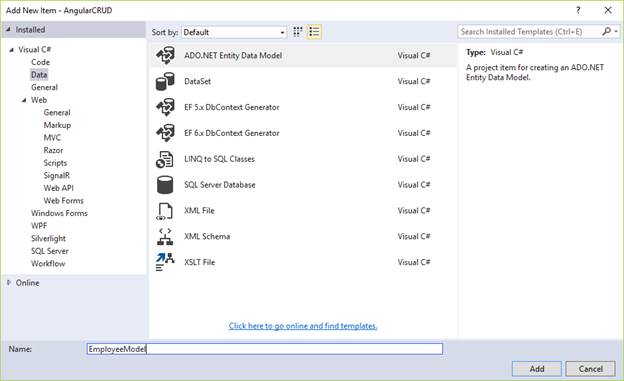Image resolution: width=624 pixels, height=381 pixels.
Task: Select the Razor category
Action: (53, 150)
